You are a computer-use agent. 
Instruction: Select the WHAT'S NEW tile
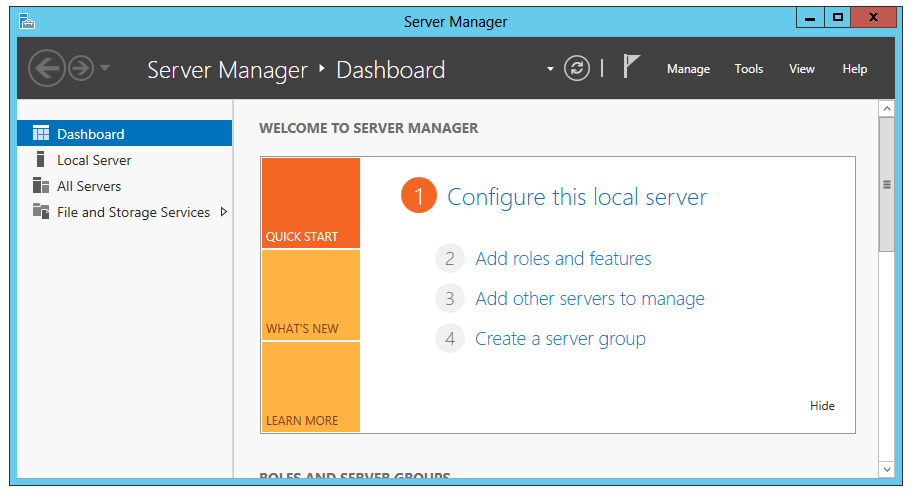click(310, 295)
